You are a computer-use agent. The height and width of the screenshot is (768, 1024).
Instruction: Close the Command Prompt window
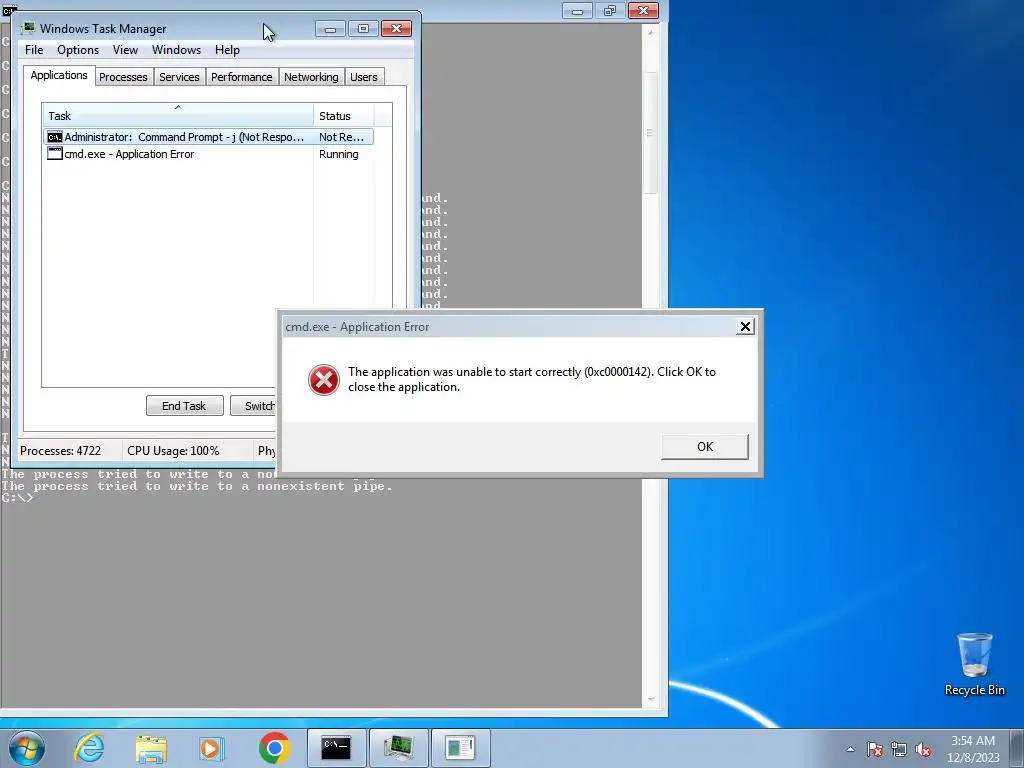pos(643,10)
